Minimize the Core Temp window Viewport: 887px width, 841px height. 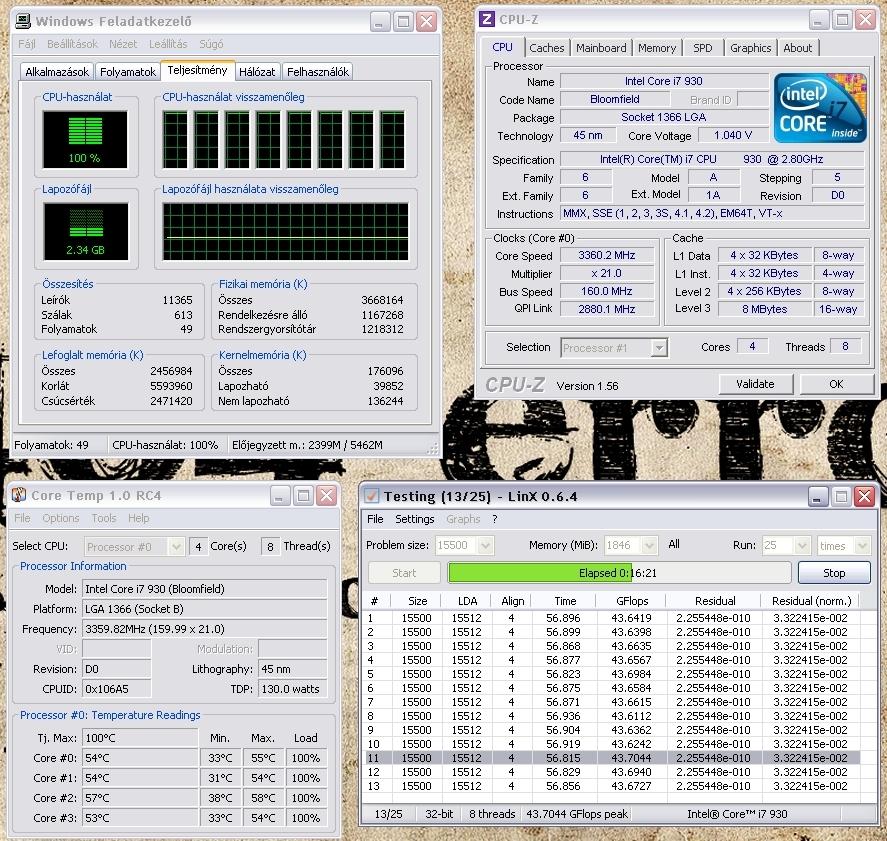(279, 496)
